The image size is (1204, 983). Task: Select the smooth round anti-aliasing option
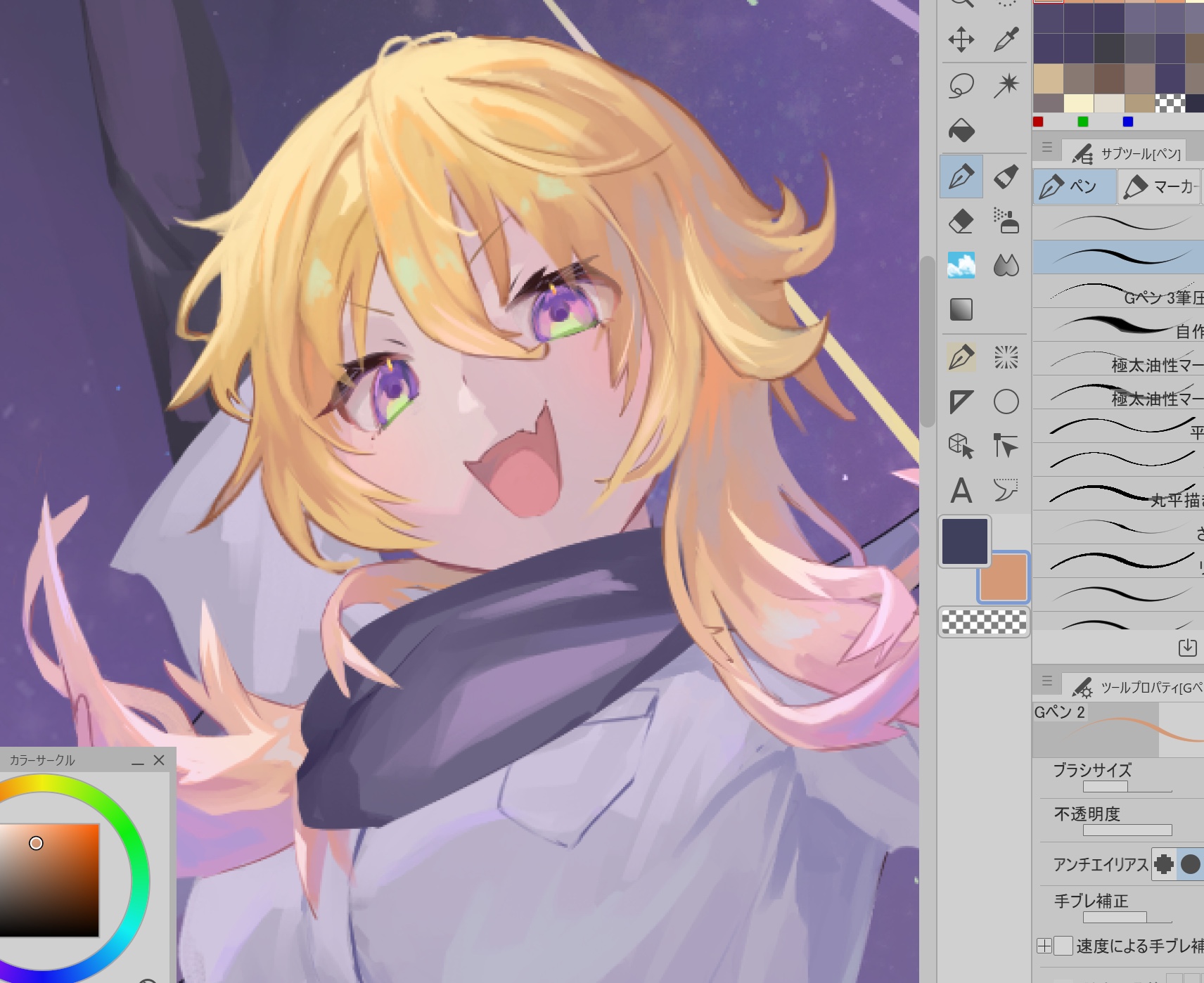coord(1190,863)
